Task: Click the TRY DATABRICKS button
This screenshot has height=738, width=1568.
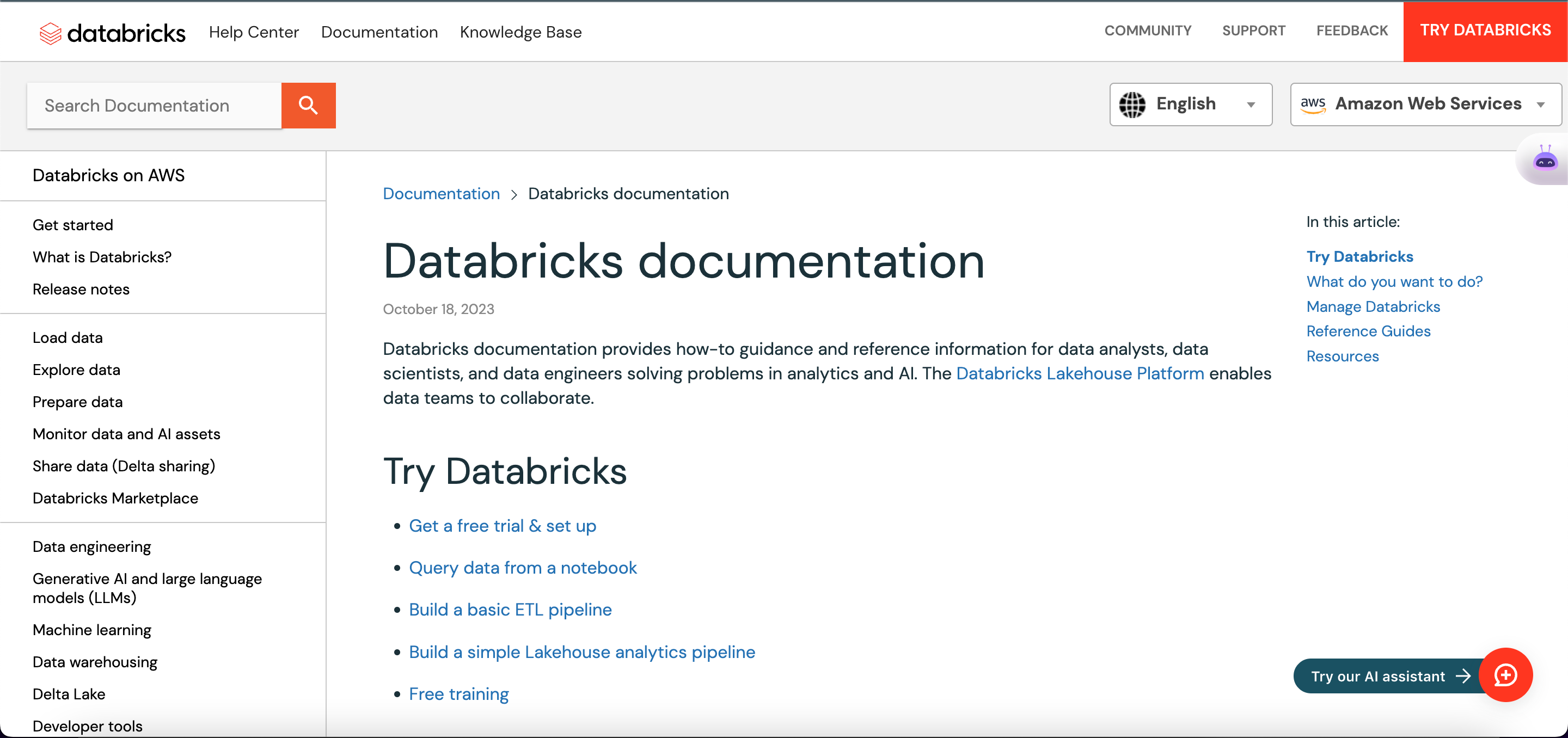Action: [1485, 30]
